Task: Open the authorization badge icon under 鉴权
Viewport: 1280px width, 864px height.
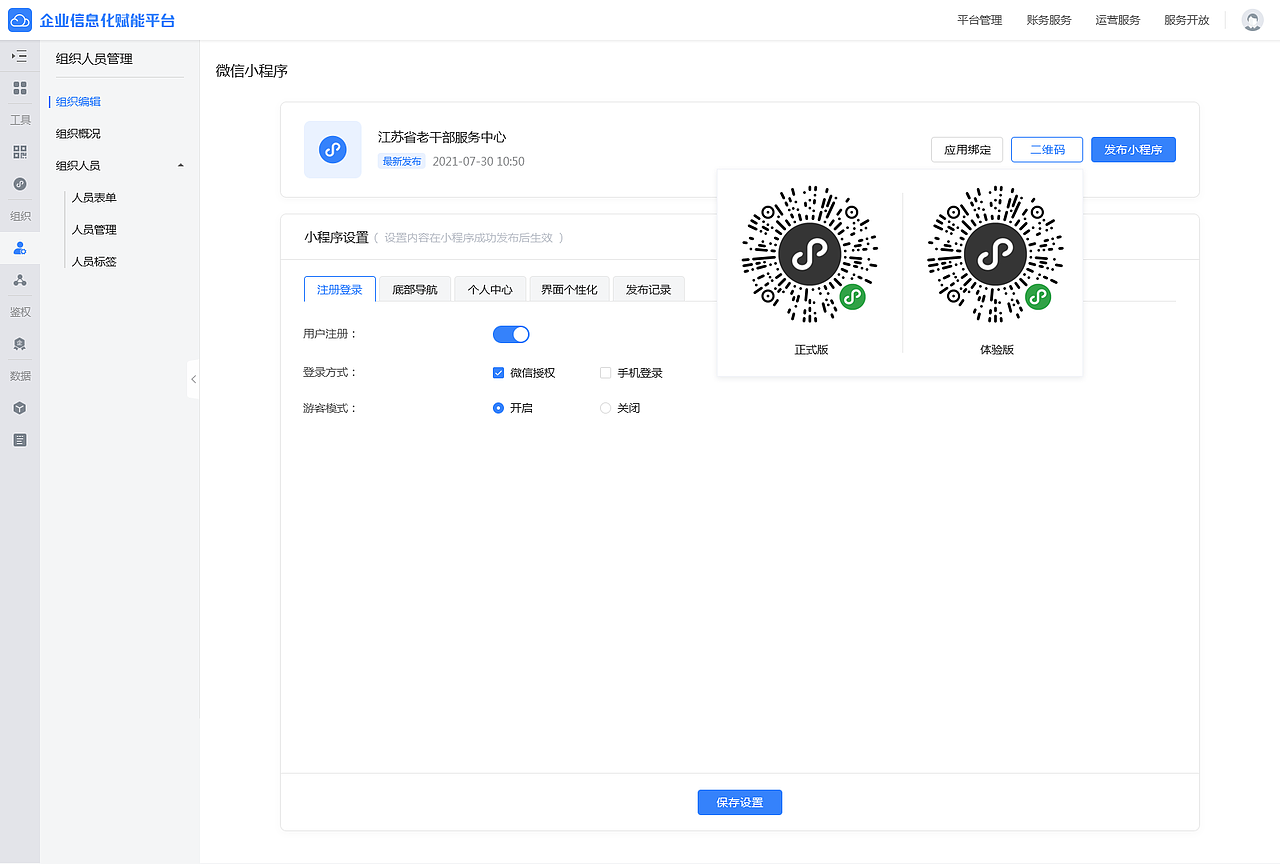Action: (x=20, y=344)
